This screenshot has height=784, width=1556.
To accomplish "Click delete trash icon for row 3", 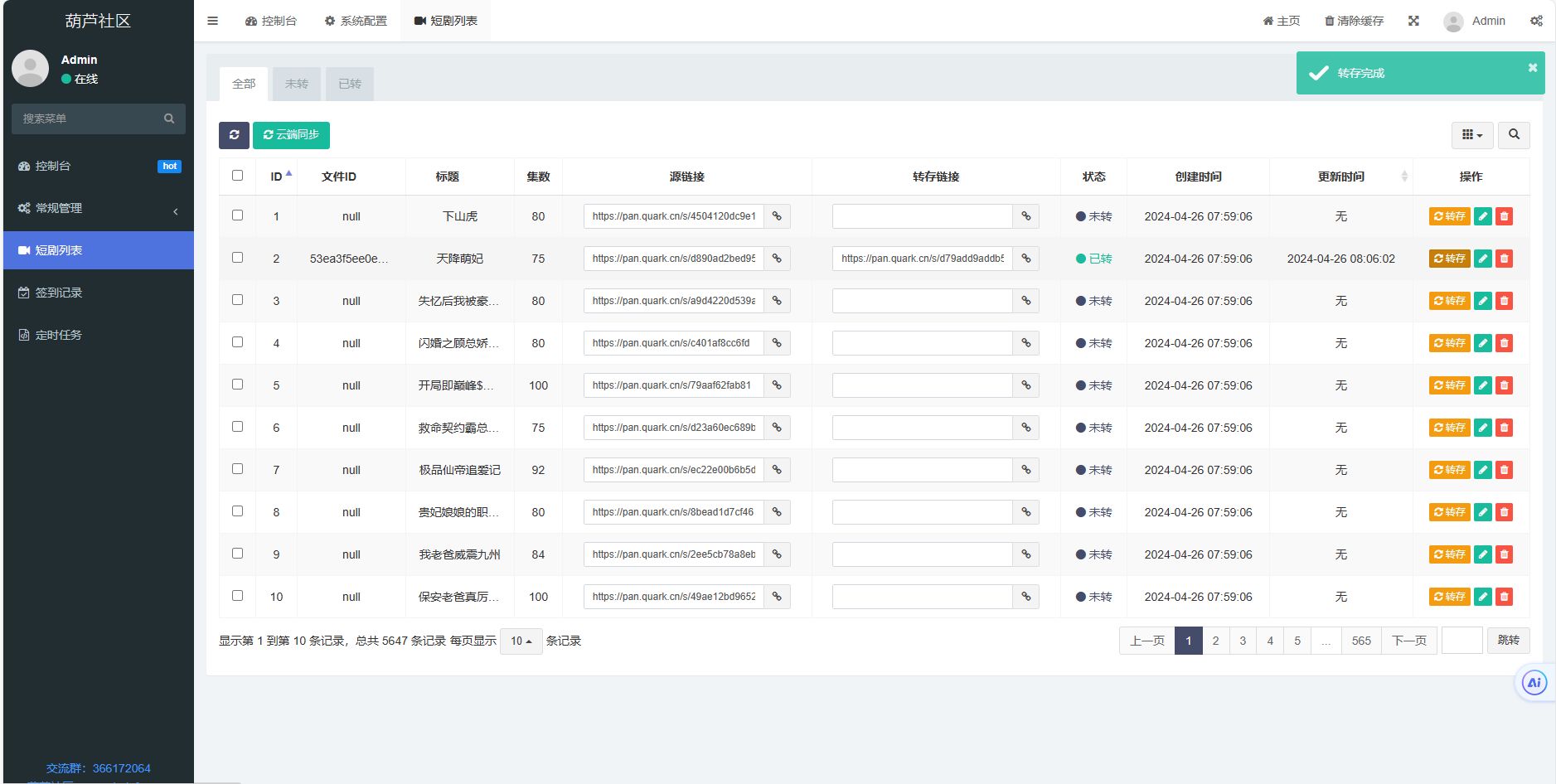I will tap(1504, 301).
